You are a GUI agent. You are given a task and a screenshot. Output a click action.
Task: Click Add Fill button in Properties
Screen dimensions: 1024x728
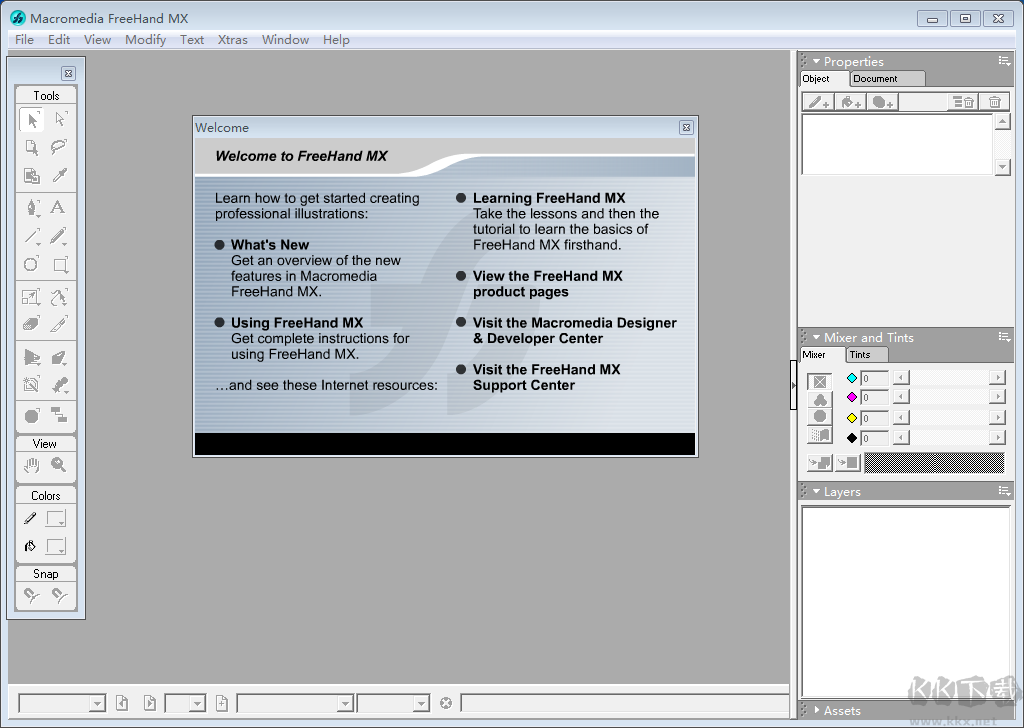(x=850, y=102)
